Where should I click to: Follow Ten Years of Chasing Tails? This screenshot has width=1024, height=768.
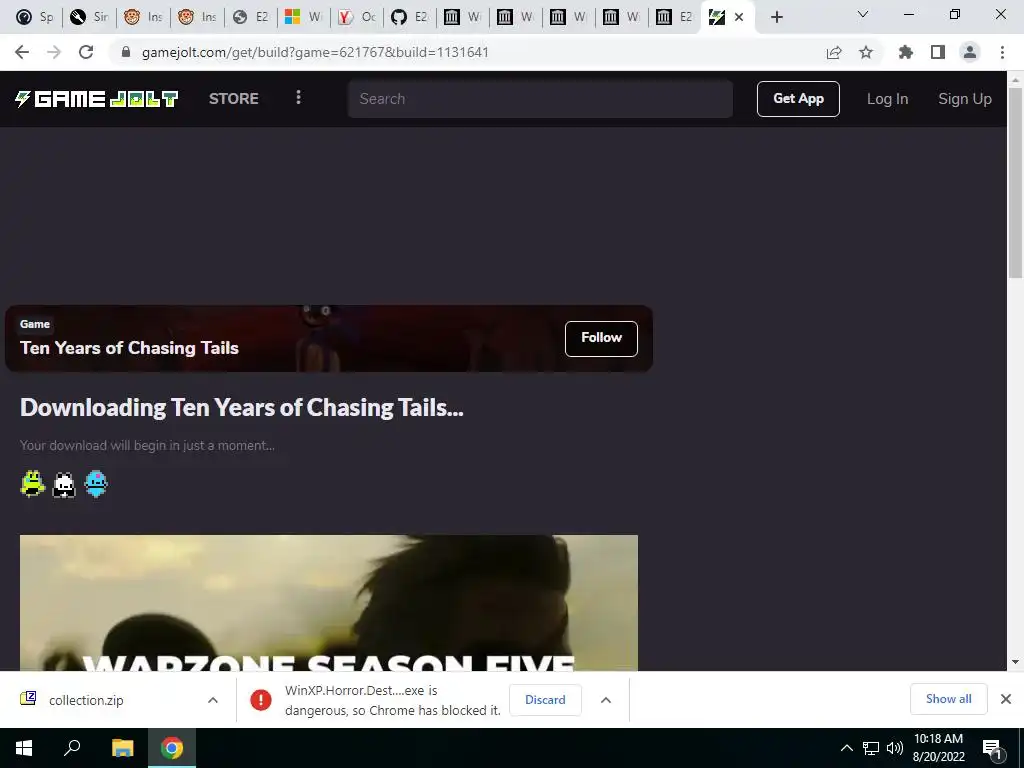pyautogui.click(x=601, y=338)
